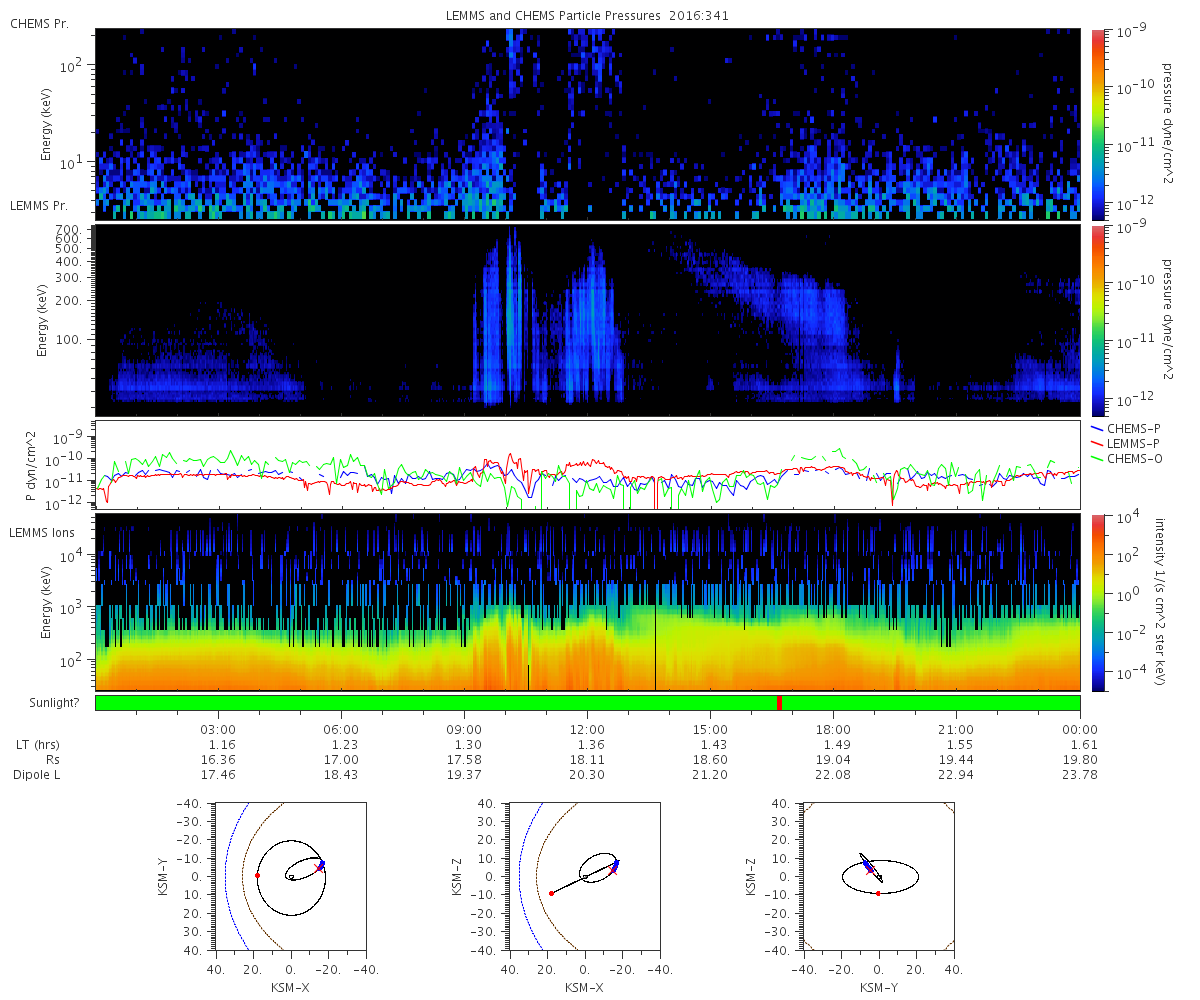Click the 'pressure dyne/cm^2' label beside CHEMS colorbar
This screenshot has width=1200, height=1000.
point(1166,124)
